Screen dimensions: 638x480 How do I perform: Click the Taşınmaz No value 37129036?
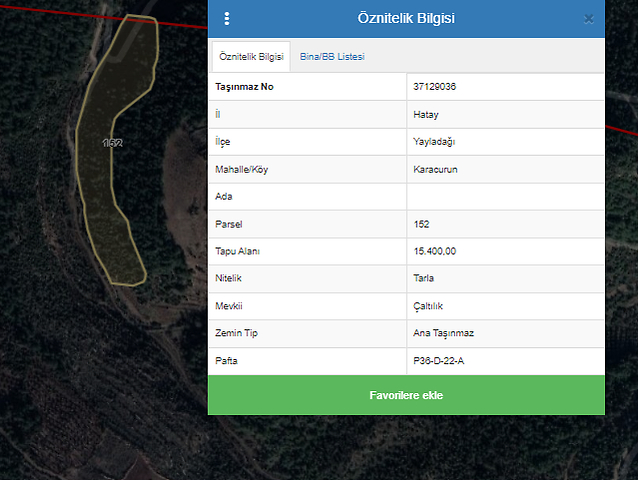[x=435, y=87]
